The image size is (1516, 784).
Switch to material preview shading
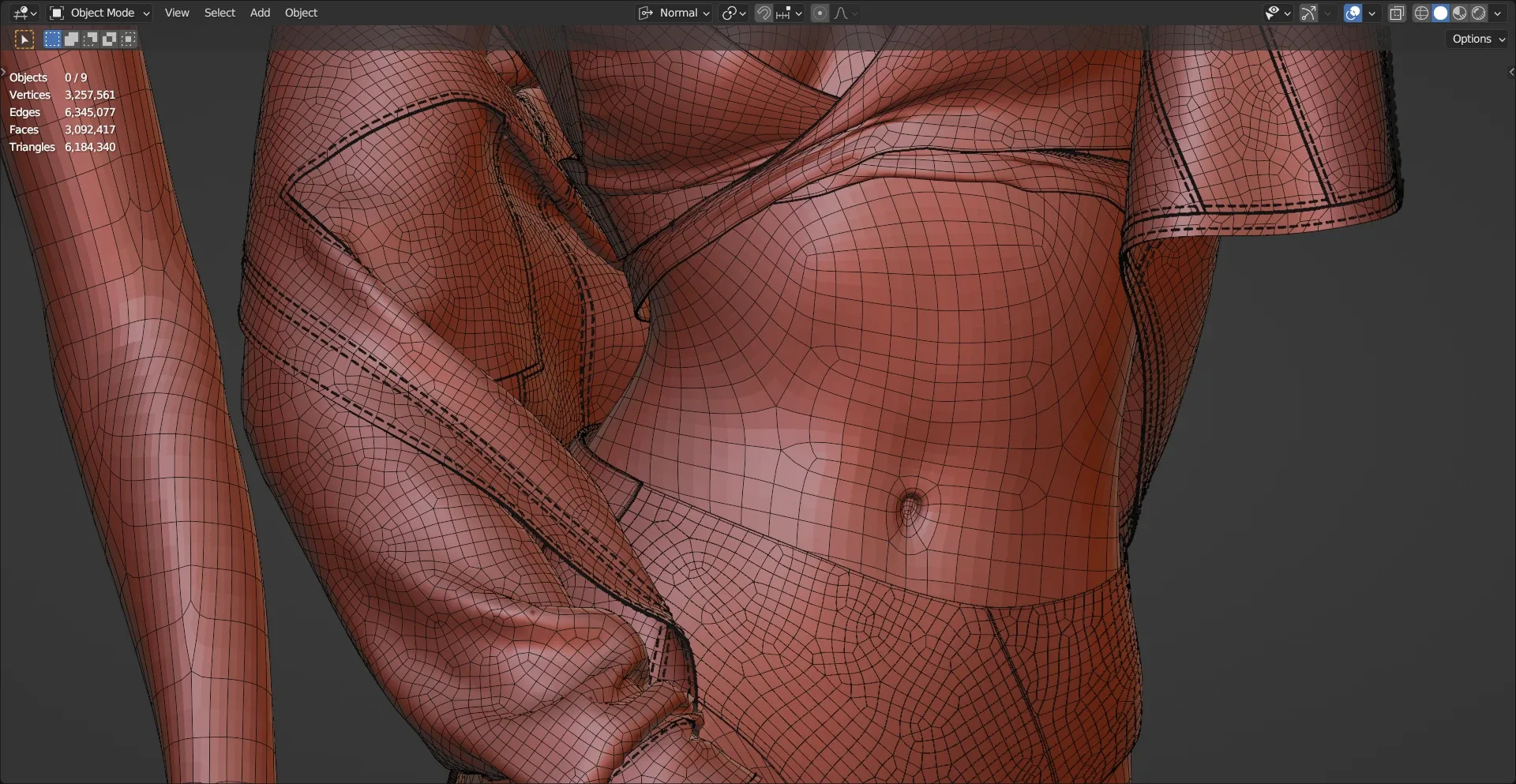coord(1459,13)
